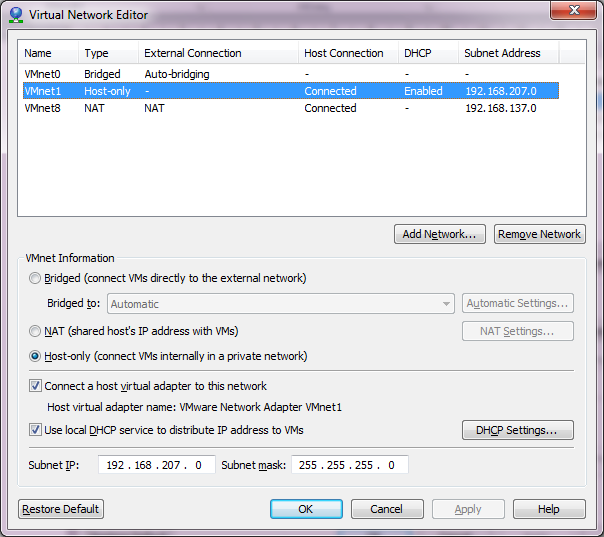Click the Subnet Address column header
Screen dimensions: 604x537
[508, 53]
